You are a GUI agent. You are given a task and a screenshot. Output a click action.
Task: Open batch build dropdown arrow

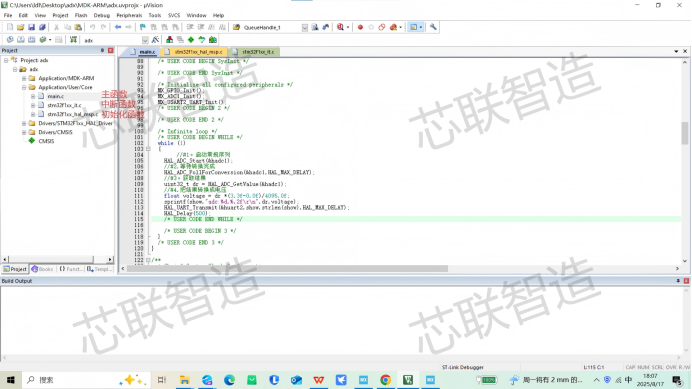[x=50, y=40]
